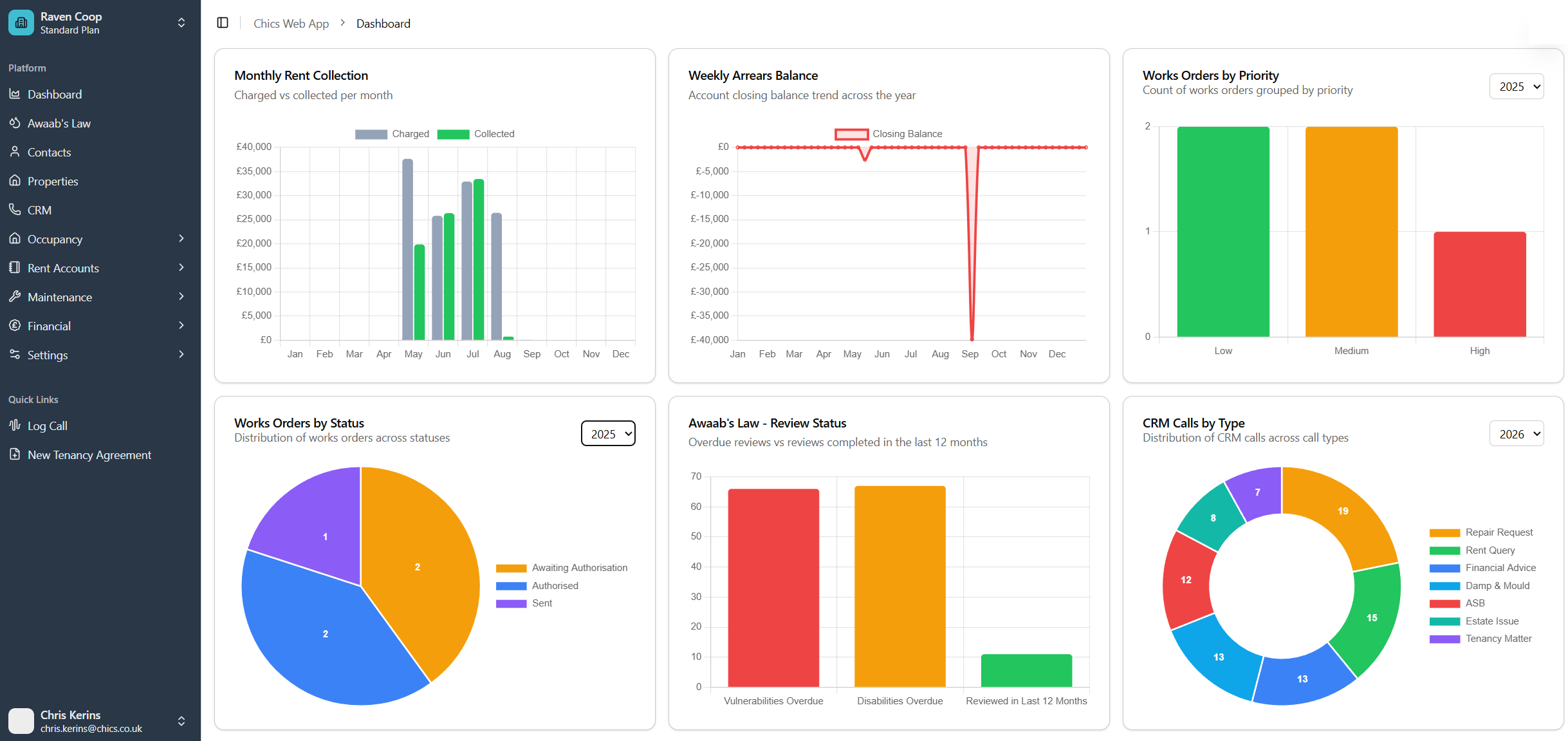Open year dropdown for Works Orders by Status

(x=607, y=434)
